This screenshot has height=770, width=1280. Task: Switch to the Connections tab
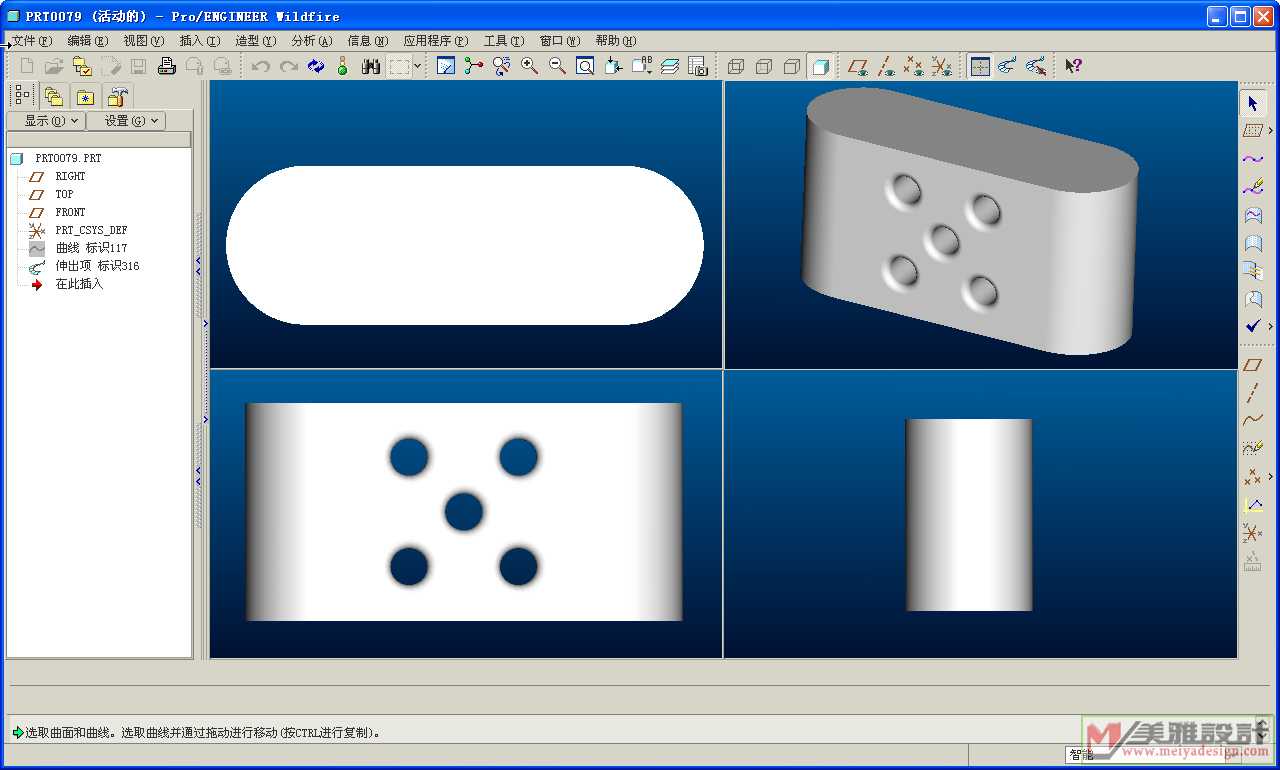(x=118, y=96)
